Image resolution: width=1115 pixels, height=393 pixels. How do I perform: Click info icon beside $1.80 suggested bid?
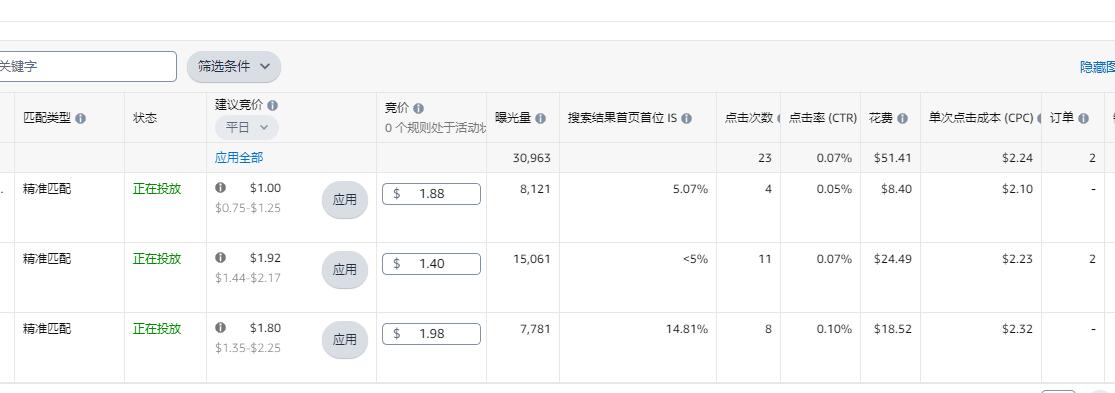(220, 328)
